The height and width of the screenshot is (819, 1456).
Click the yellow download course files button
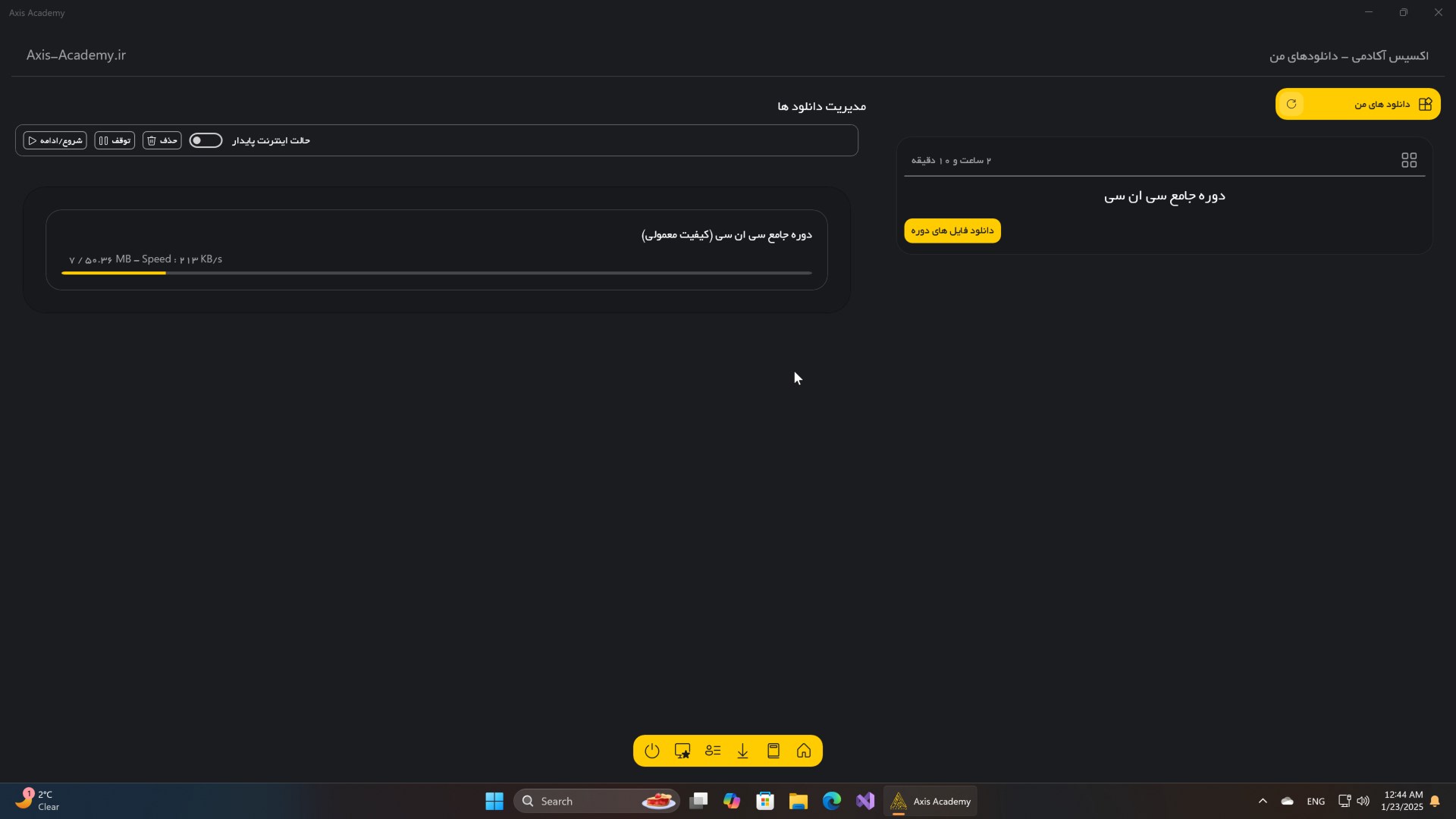pos(952,231)
